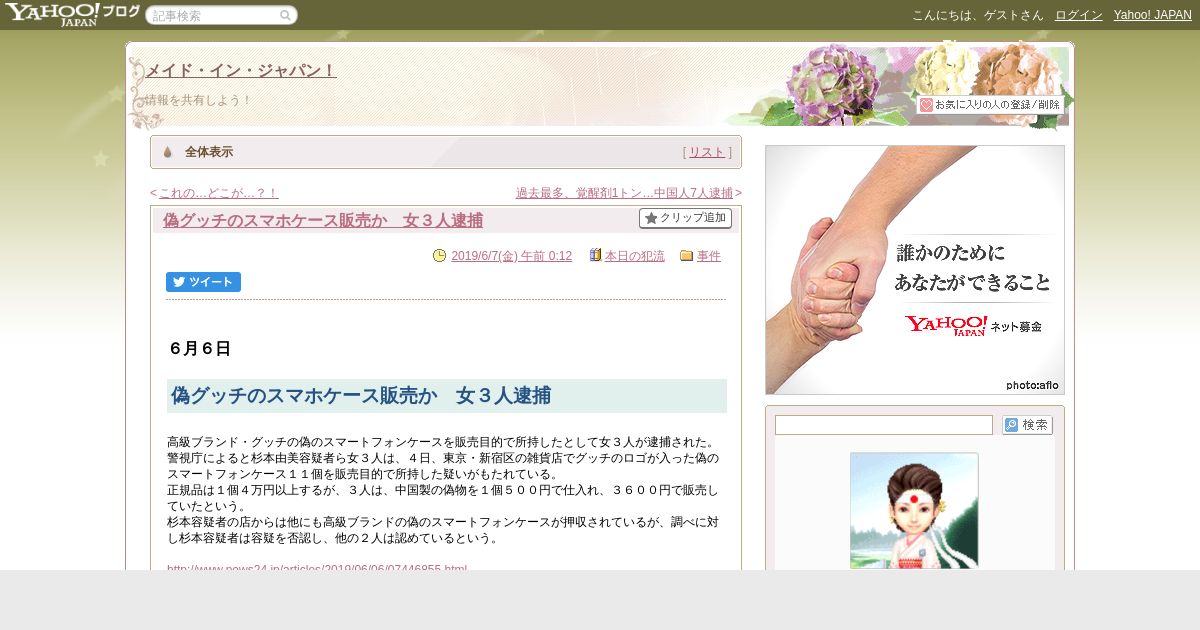Screen dimensions: 1200x630
Task: Open the 本日の犯流 category link
Action: [x=635, y=256]
